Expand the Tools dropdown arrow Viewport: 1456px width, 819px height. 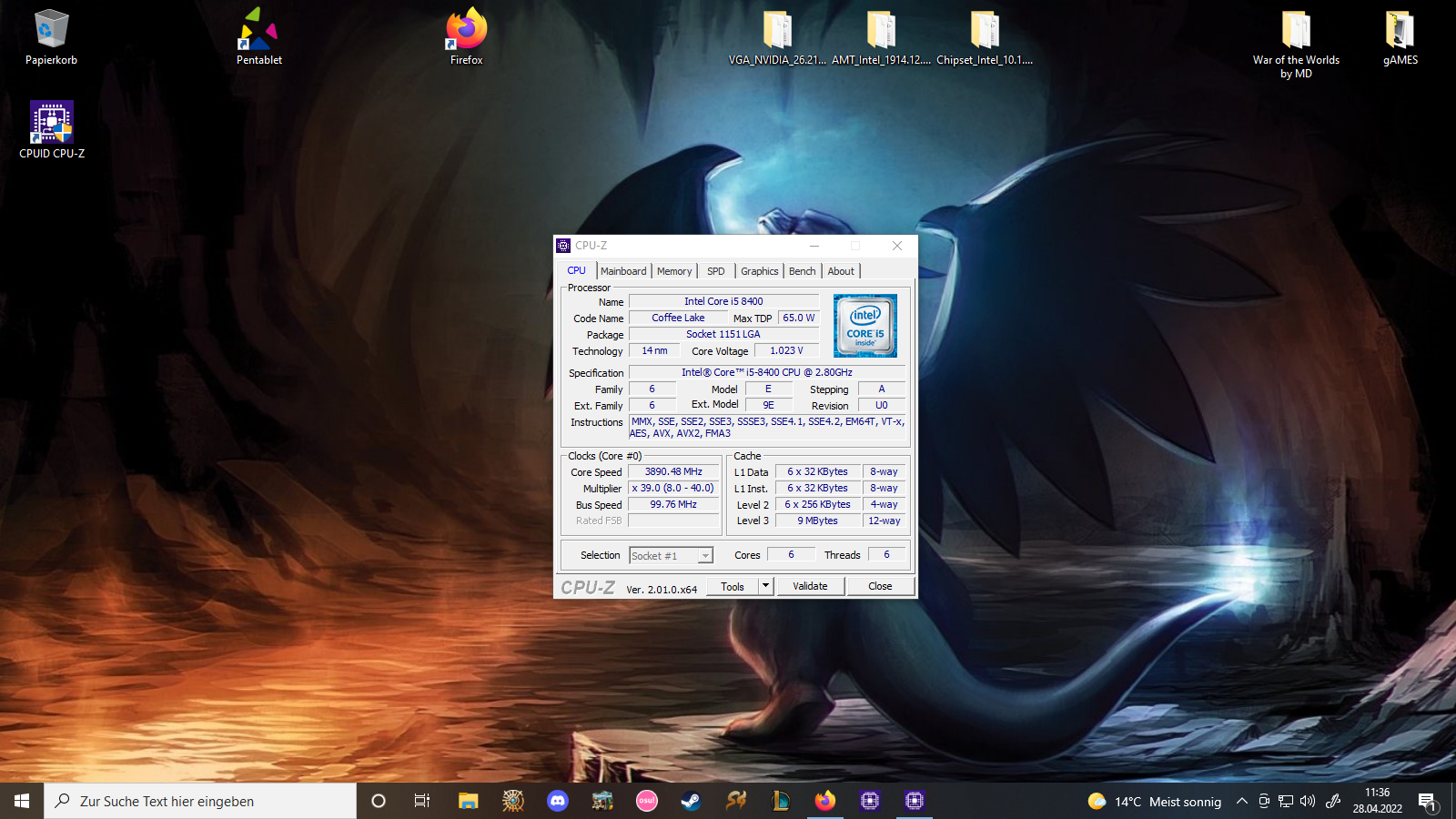[766, 586]
